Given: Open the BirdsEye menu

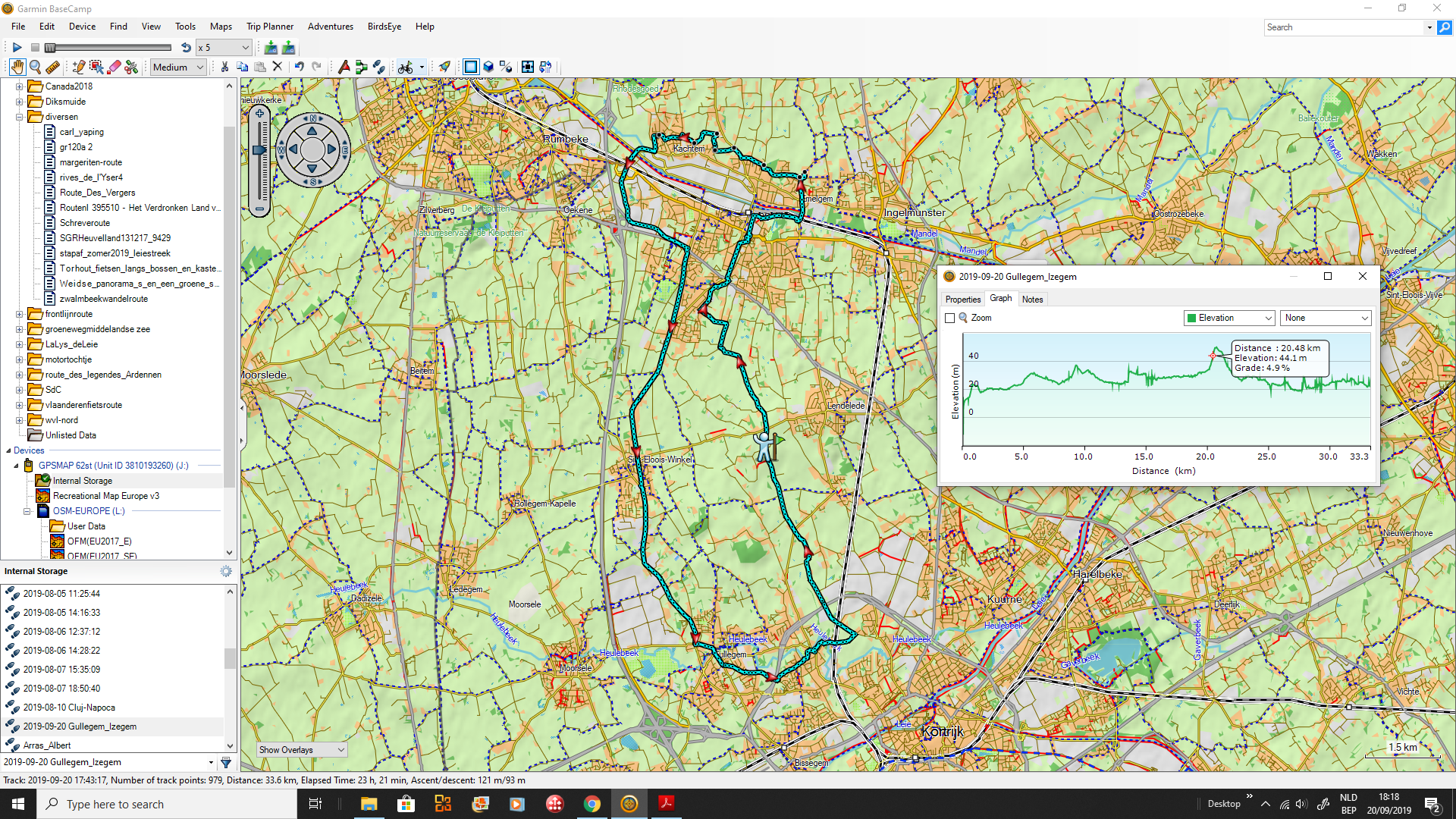Looking at the screenshot, I should coord(384,27).
